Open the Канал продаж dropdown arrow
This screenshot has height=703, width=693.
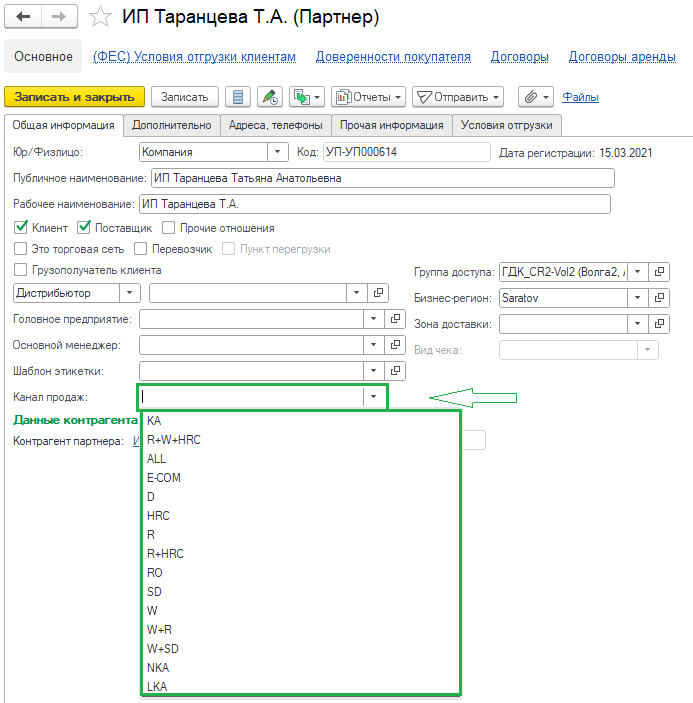[373, 397]
